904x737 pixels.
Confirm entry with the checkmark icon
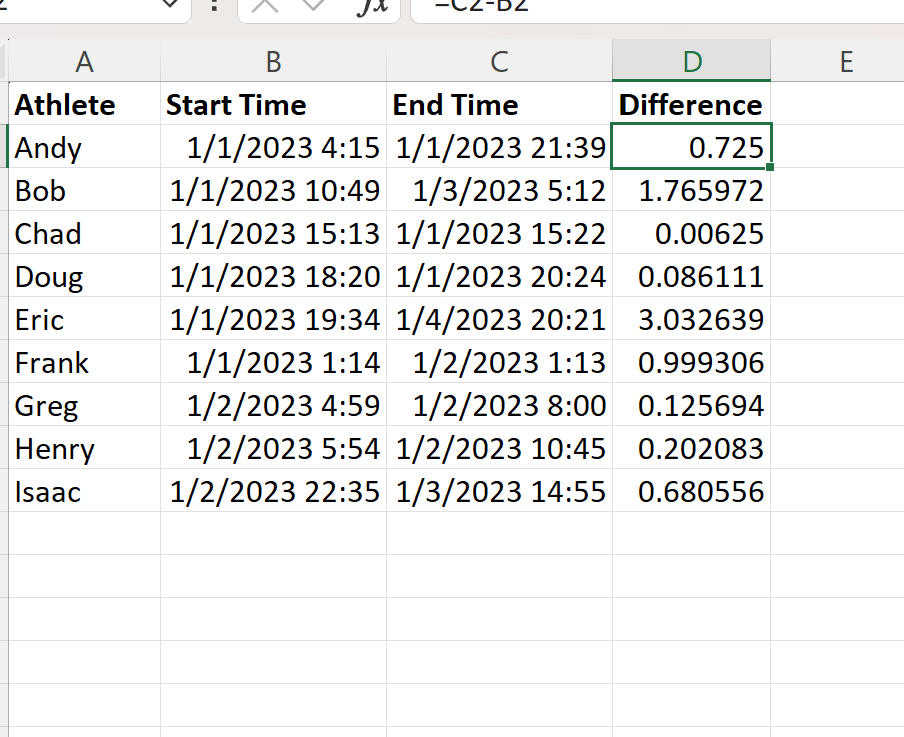point(310,7)
